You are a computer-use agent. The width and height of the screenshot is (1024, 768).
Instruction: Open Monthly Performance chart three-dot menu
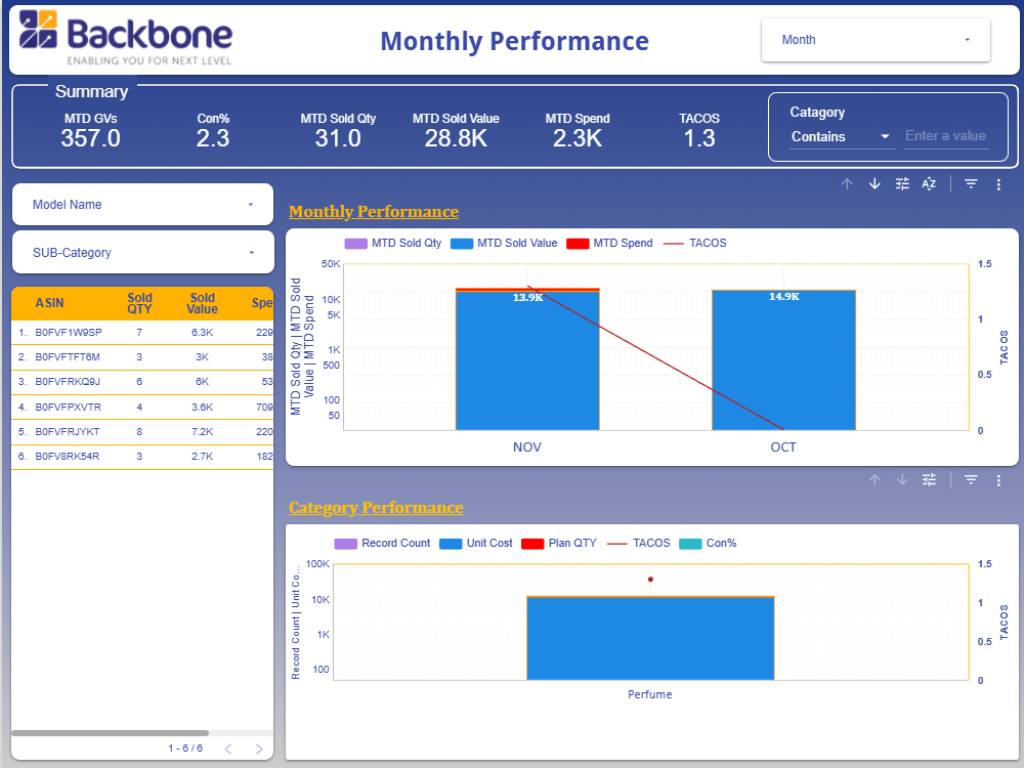998,184
